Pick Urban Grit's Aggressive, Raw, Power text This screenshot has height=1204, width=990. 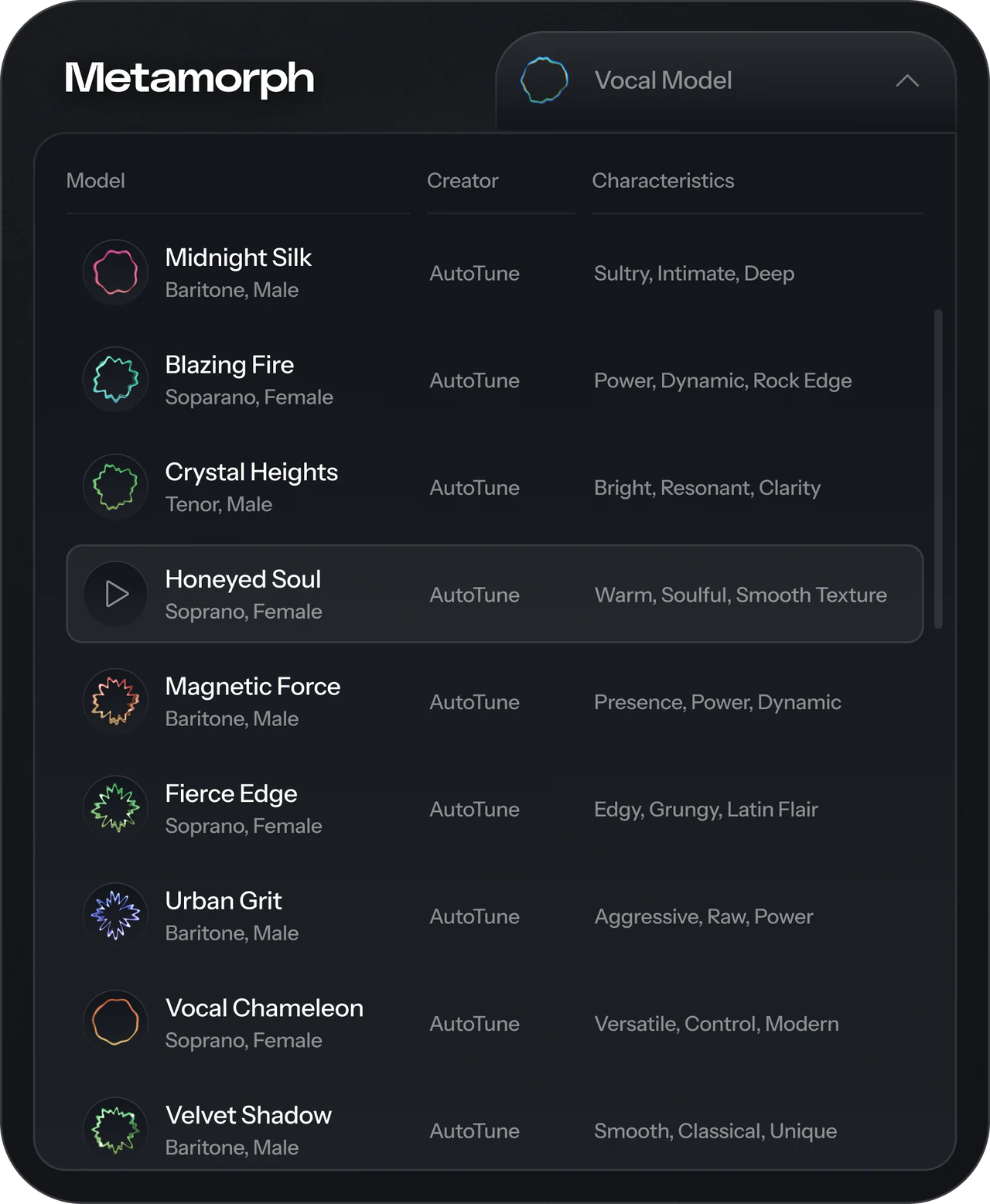coord(703,916)
